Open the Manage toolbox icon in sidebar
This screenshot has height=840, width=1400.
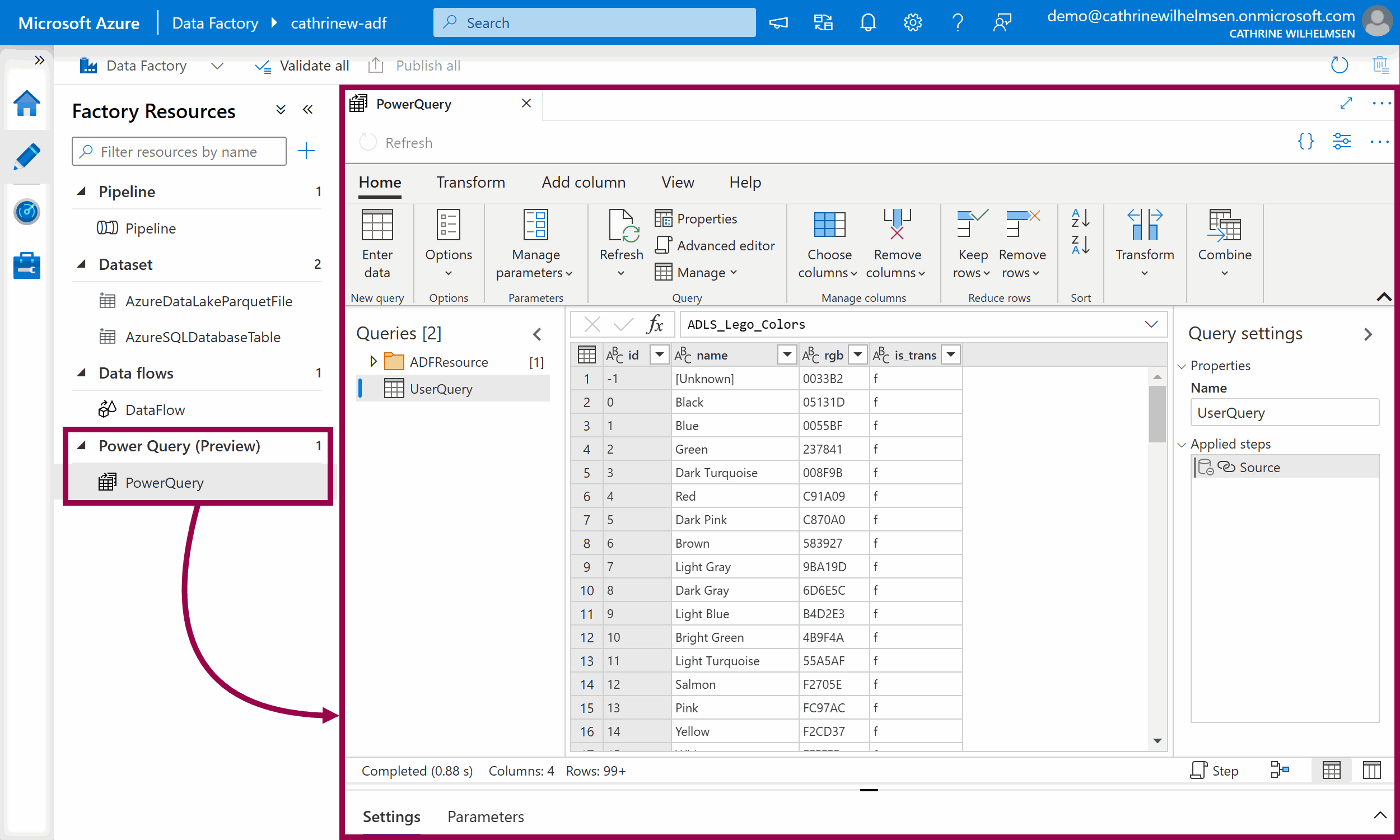[26, 265]
